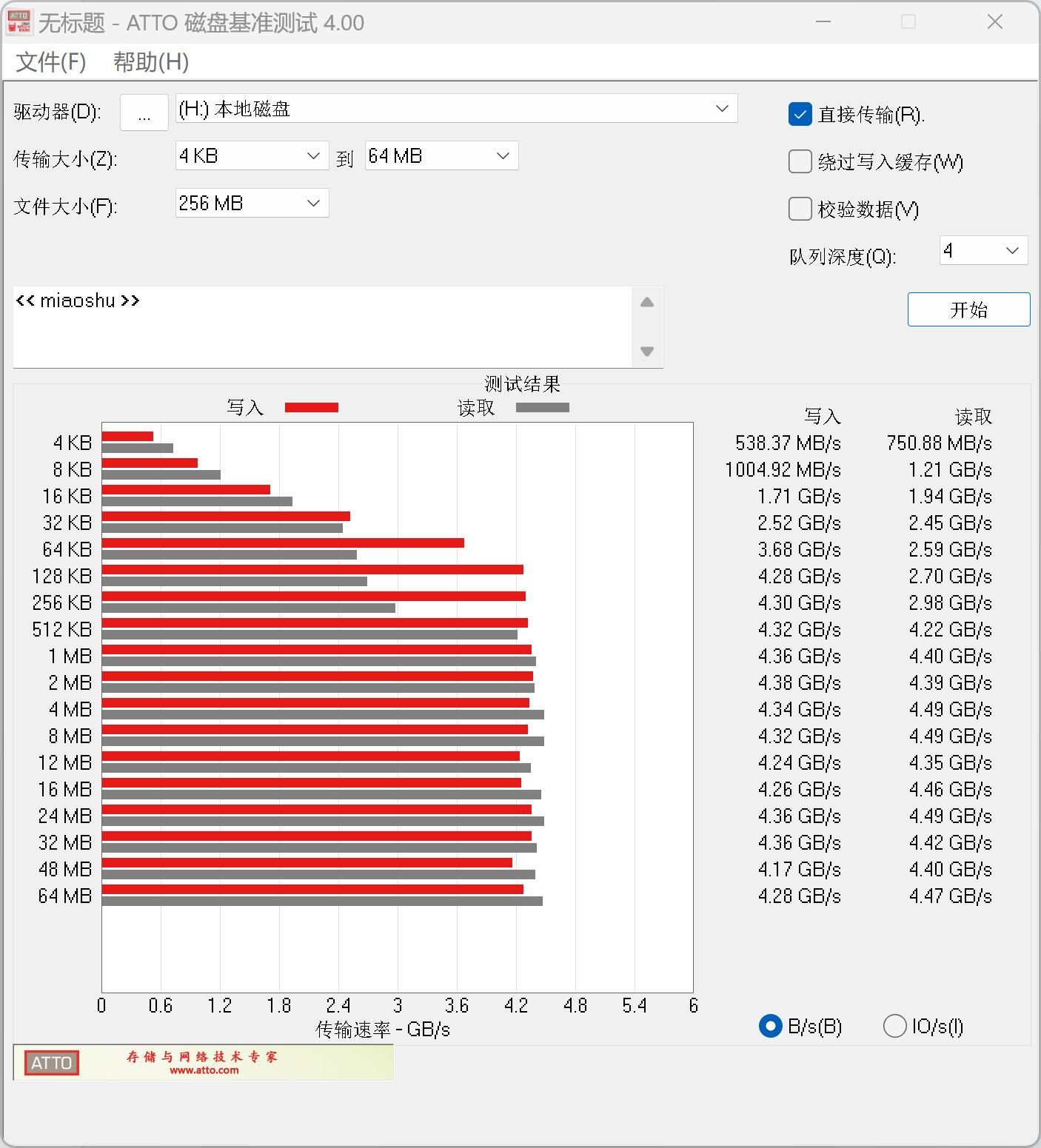1041x1148 pixels.
Task: Click the scroll-up arrow beside description box
Action: coord(647,302)
